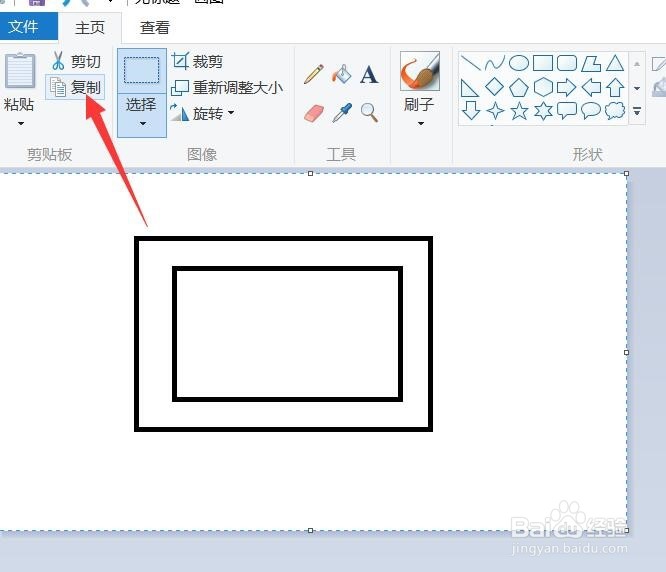
Task: Select the Right triangle shape
Action: pyautogui.click(x=470, y=88)
